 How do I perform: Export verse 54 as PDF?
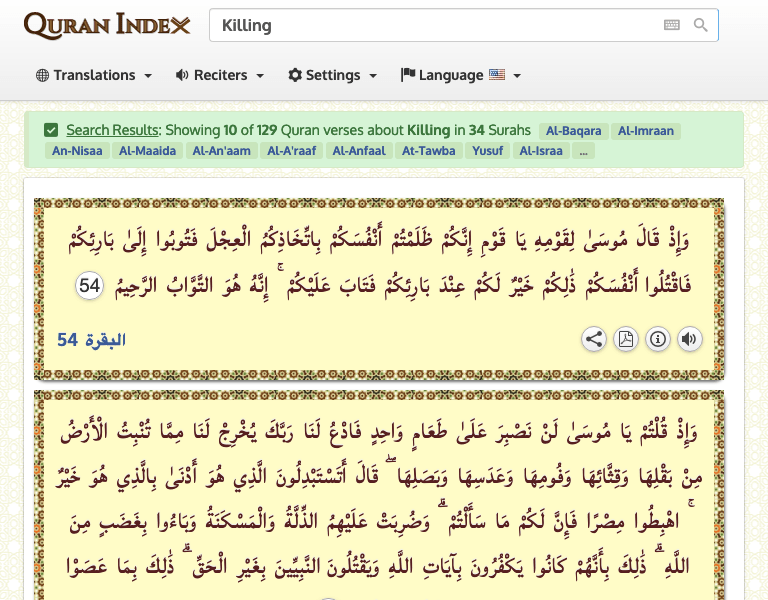pyautogui.click(x=626, y=339)
